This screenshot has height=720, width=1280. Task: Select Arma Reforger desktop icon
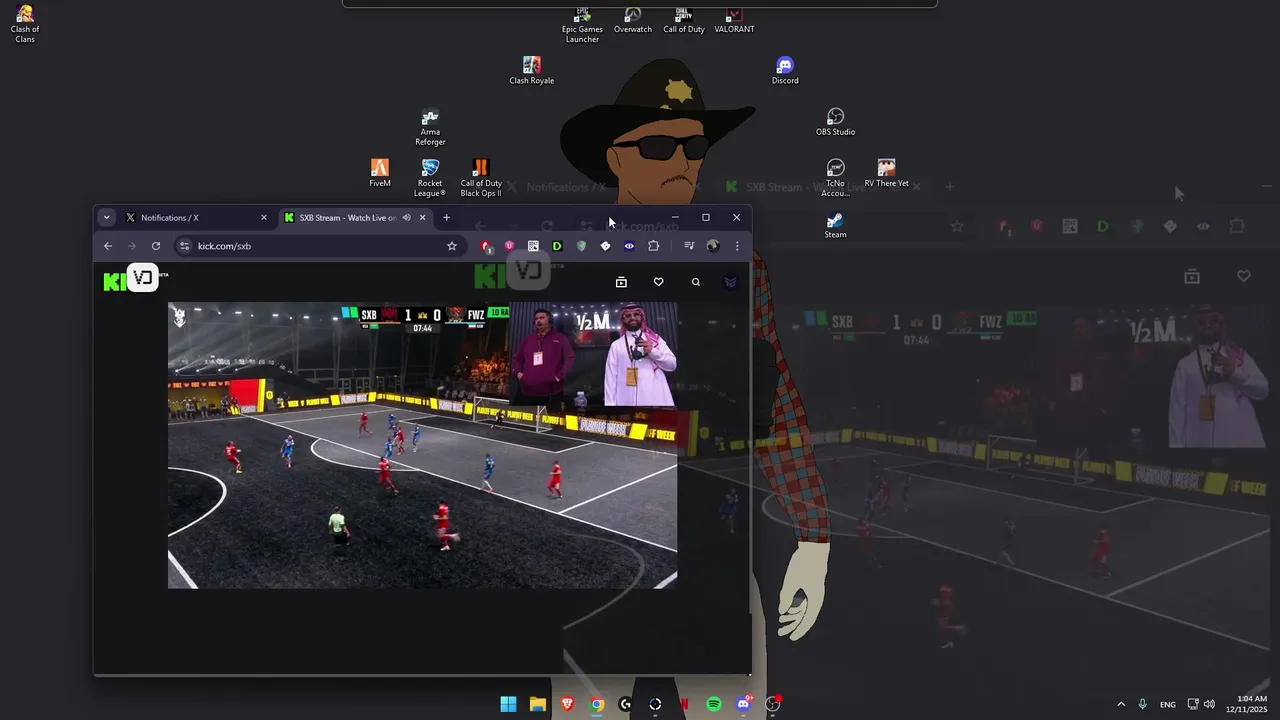pos(430,127)
